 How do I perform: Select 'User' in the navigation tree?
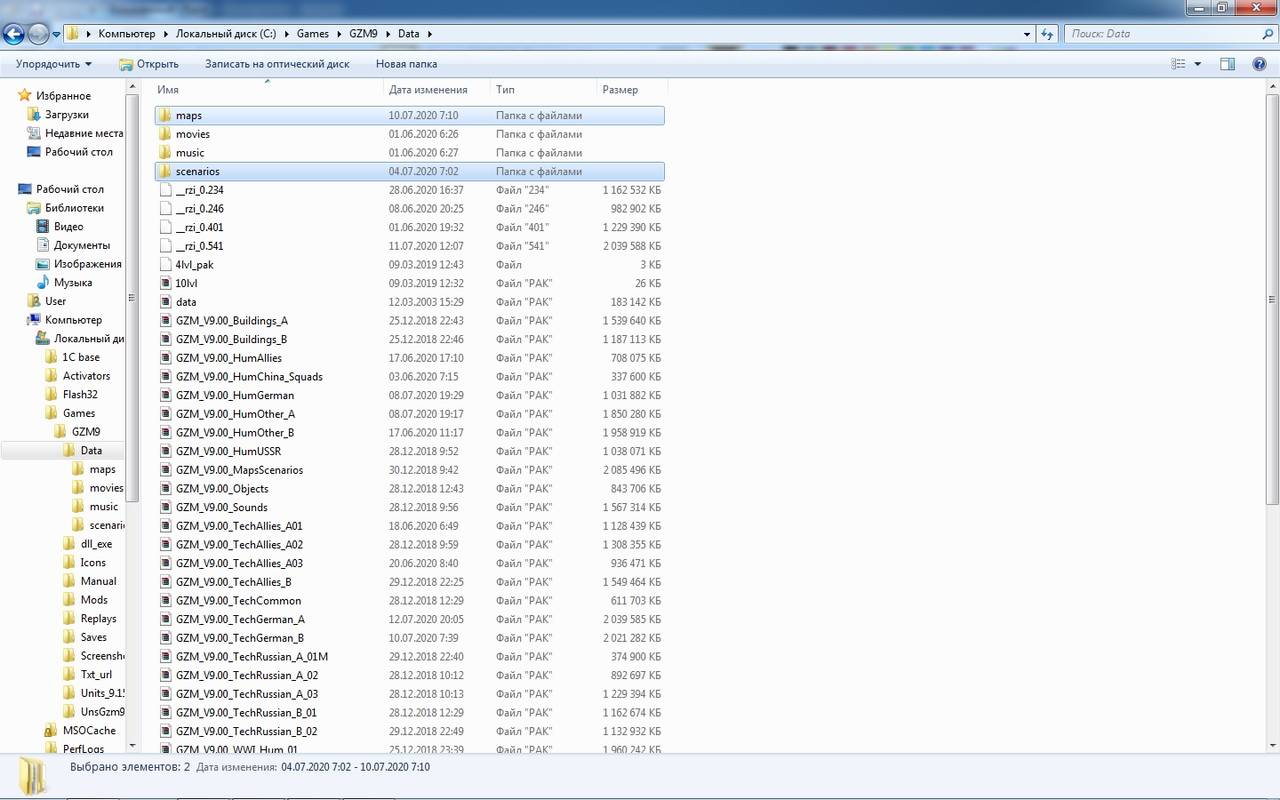(55, 301)
